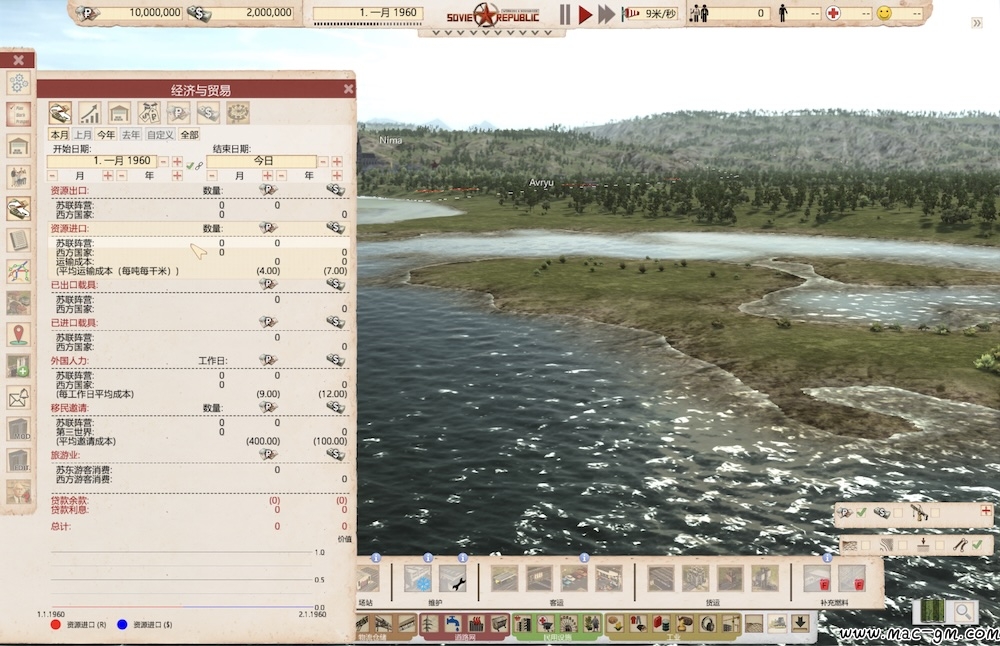Select the rising bar chart tab icon
The image size is (1000, 646).
tap(90, 113)
